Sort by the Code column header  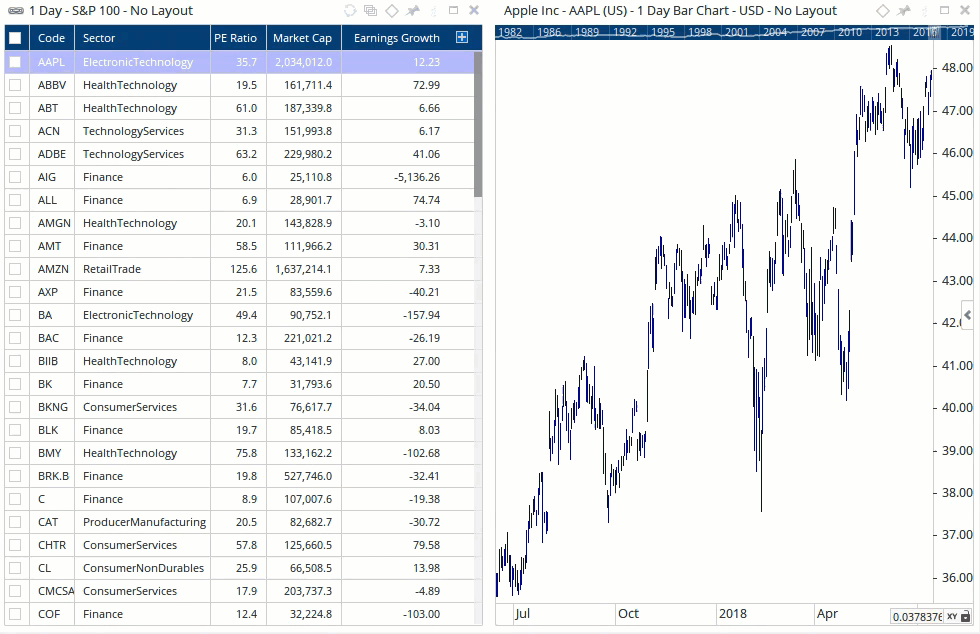[x=51, y=38]
